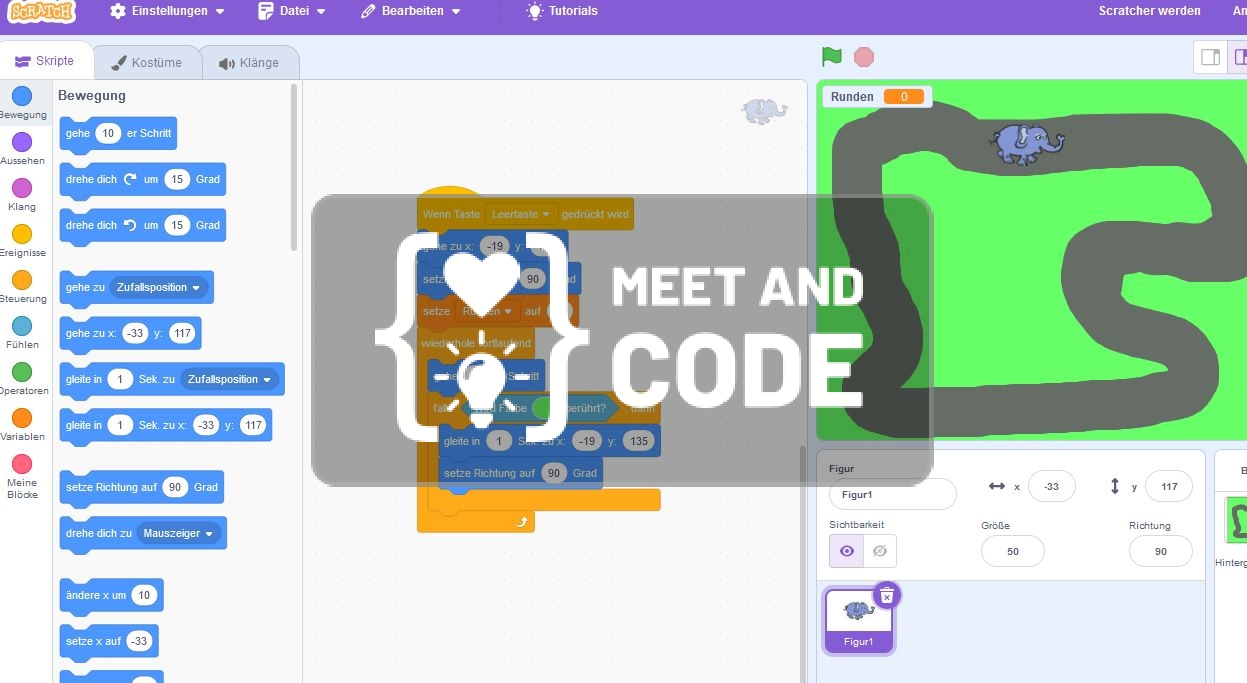Click the sprite name field Figur1
Viewport: 1247px width, 683px height.
(x=892, y=494)
